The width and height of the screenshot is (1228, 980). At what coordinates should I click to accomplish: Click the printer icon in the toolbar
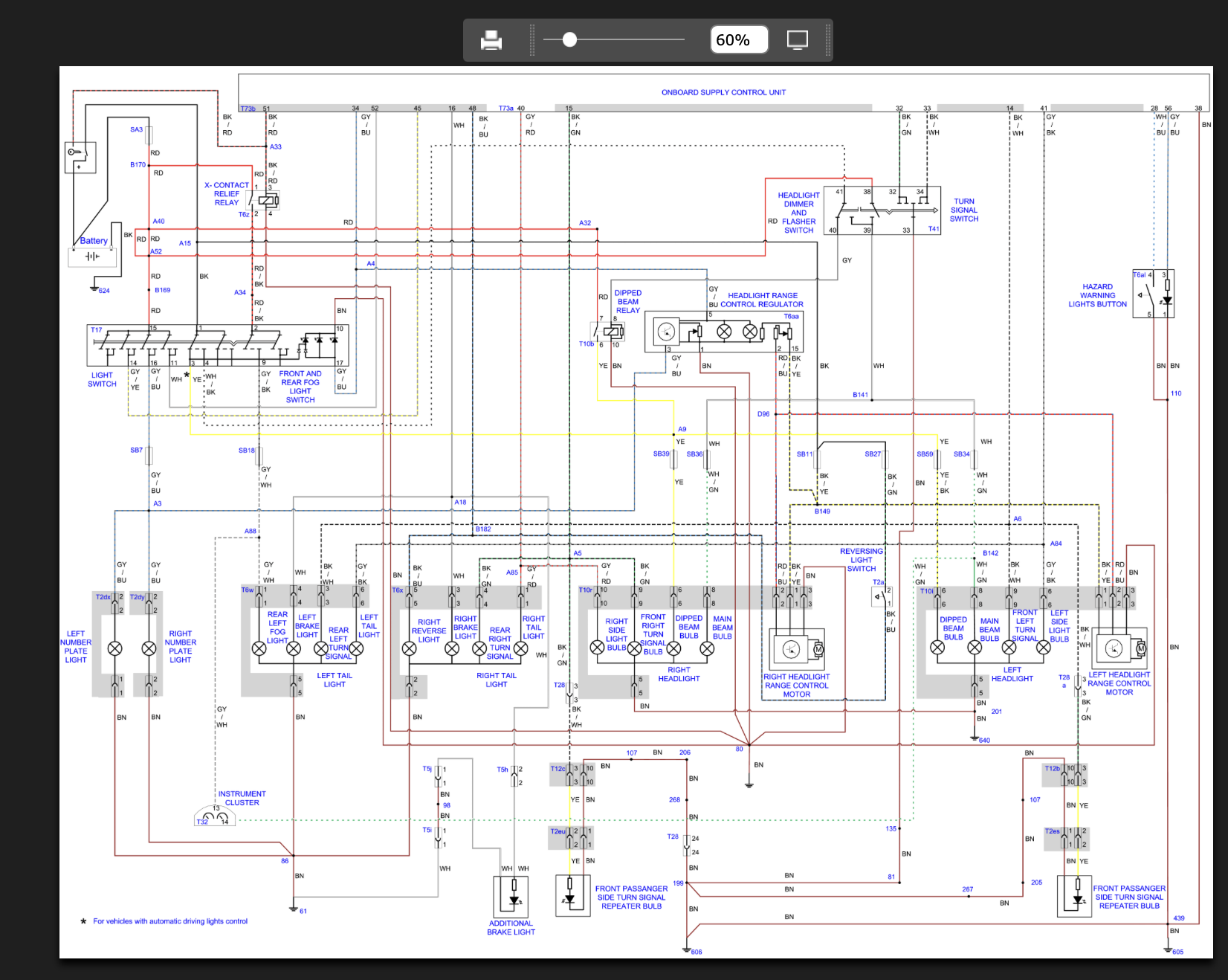[491, 40]
